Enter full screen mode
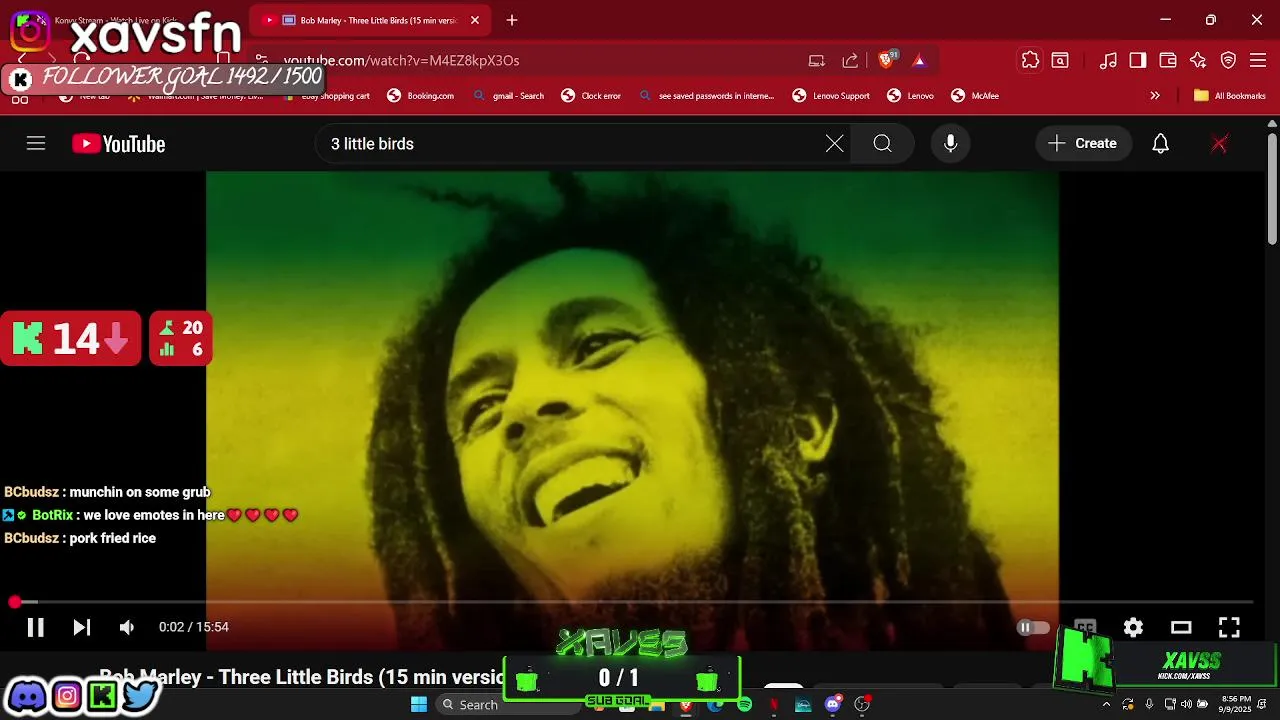The image size is (1280, 720). click(x=1229, y=627)
